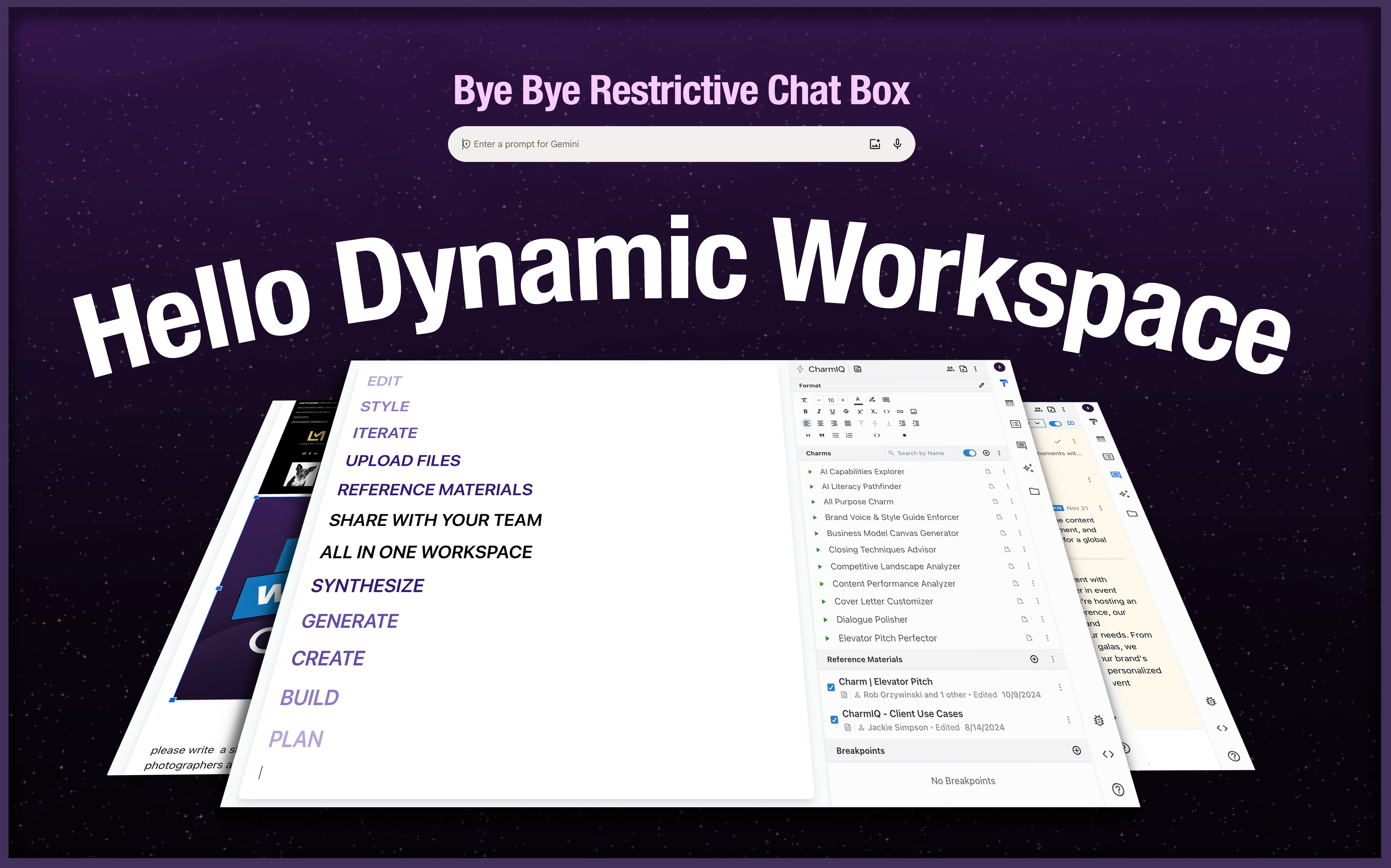Open three-dot menu in front CharmIQ header
Viewport: 1391px width, 868px height.
point(975,369)
